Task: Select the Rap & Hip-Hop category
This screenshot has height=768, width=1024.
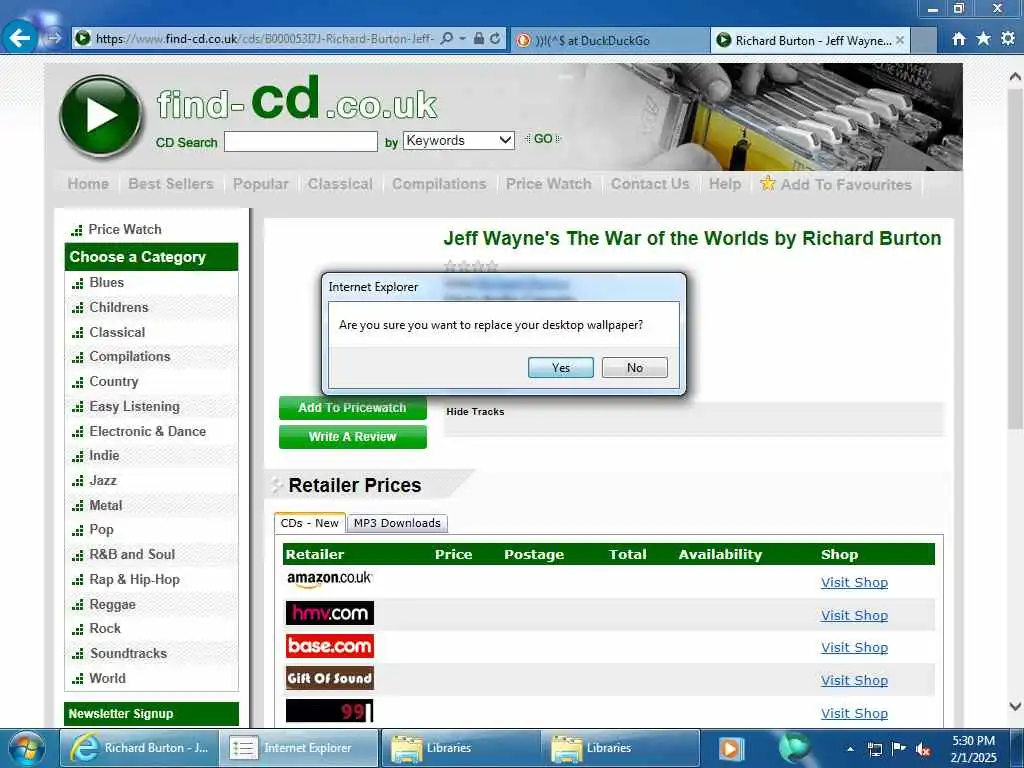Action: pyautogui.click(x=135, y=580)
